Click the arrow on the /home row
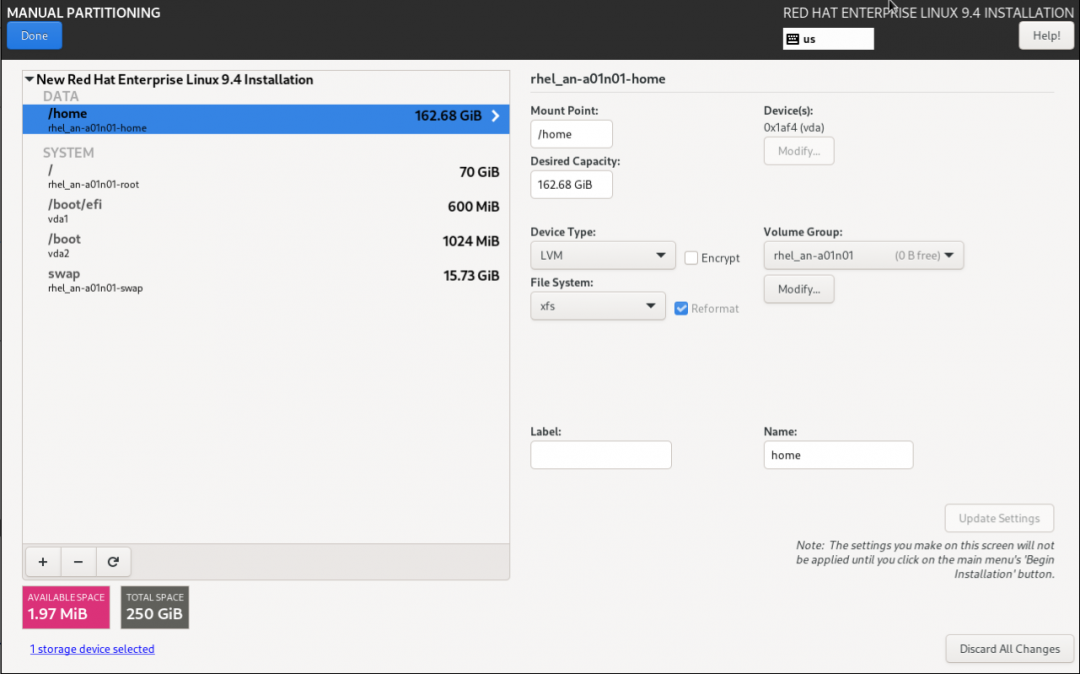 [495, 116]
